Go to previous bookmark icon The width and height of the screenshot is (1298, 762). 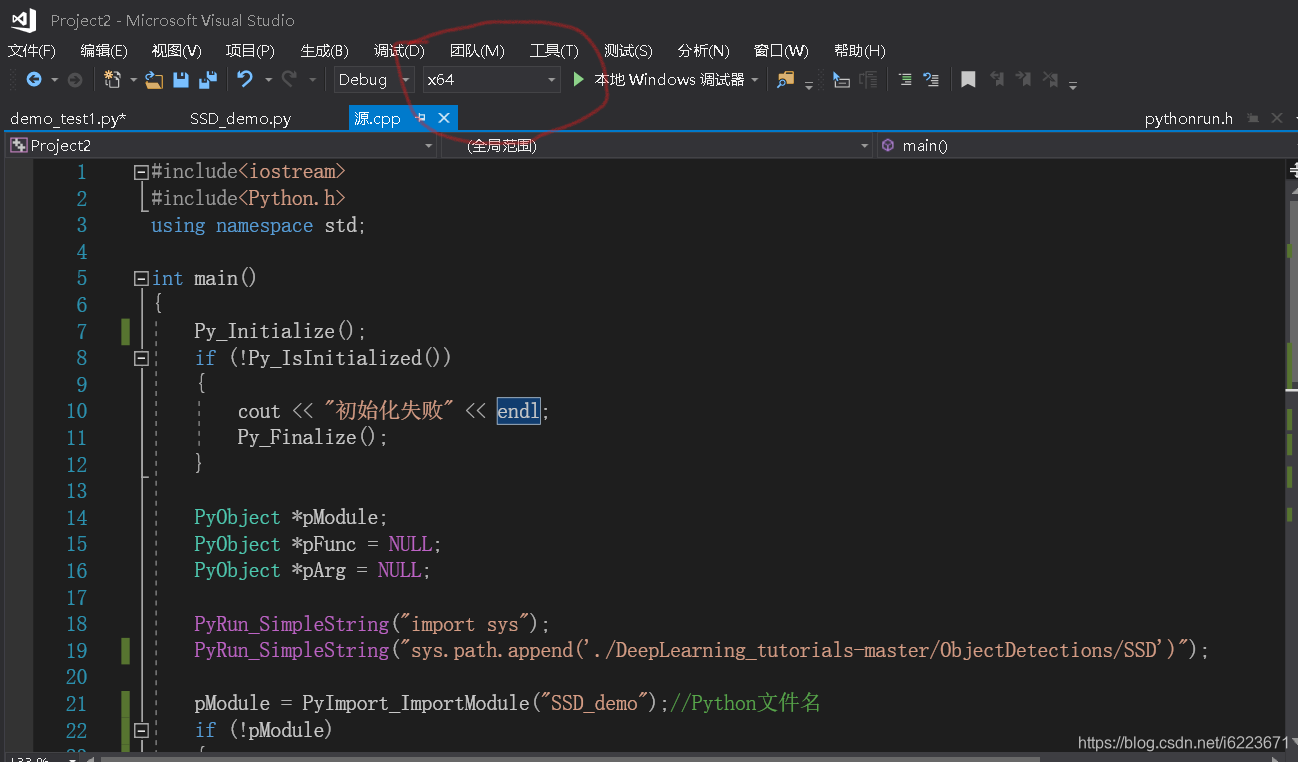click(997, 79)
